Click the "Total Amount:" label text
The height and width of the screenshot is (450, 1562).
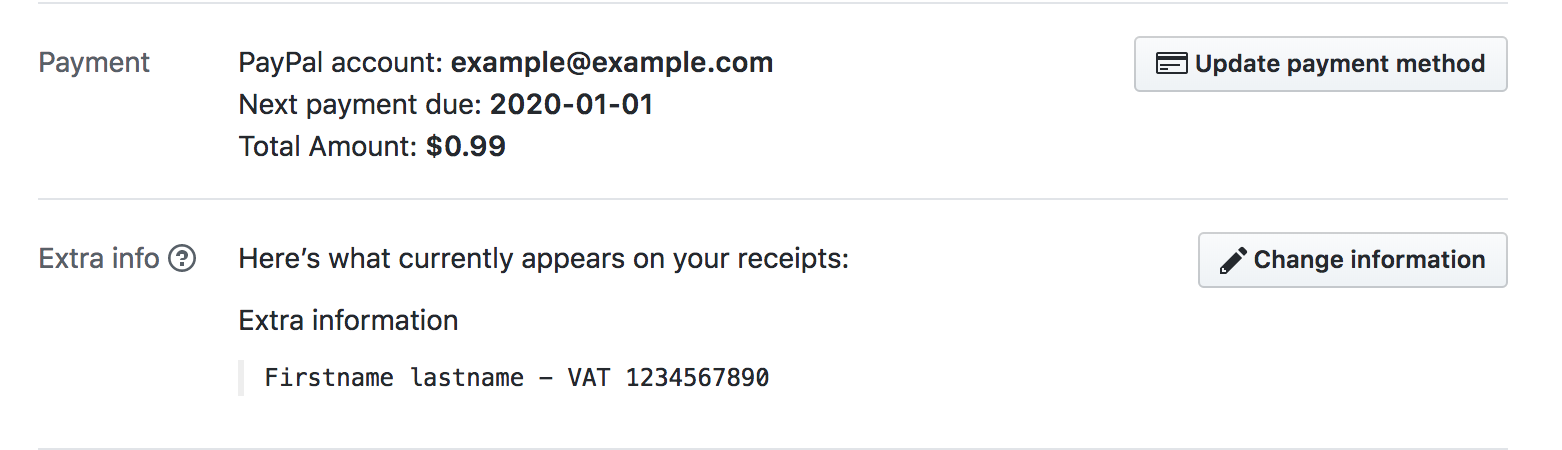pyautogui.click(x=328, y=148)
